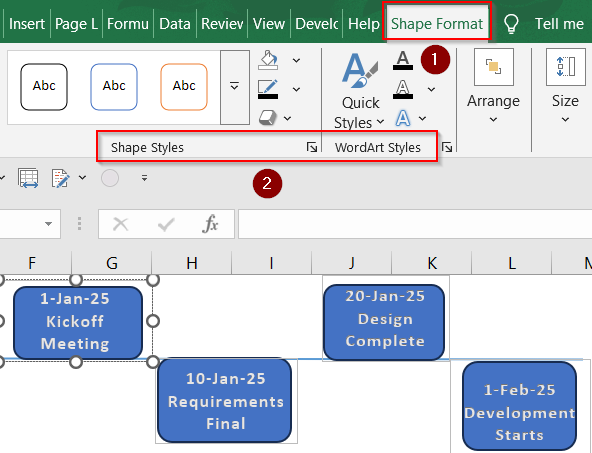Click inside the formula bar input

(x=415, y=224)
